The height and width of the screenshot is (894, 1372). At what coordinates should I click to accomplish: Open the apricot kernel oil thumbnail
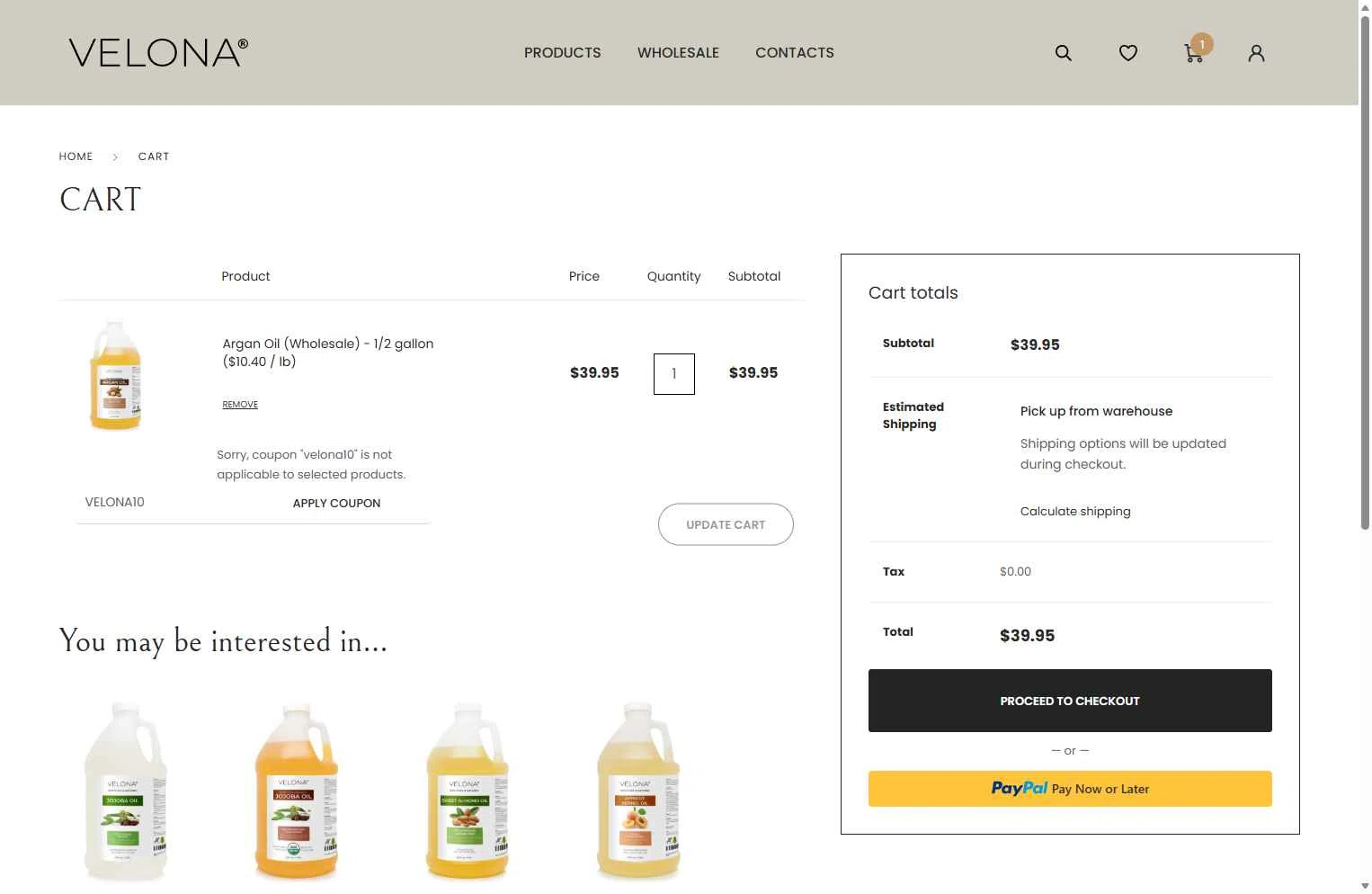[x=638, y=791]
